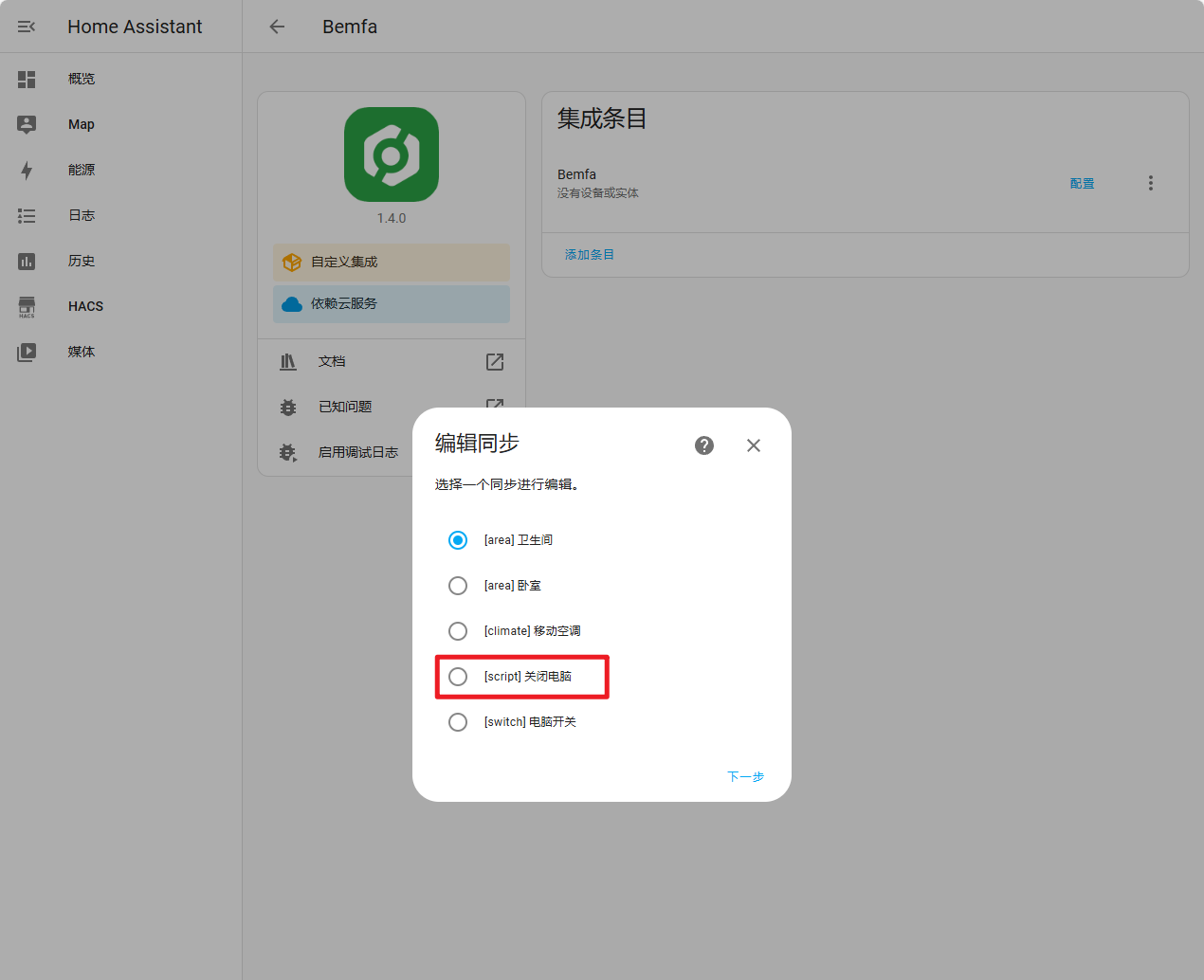Select the [switch] 电脑开关 radio option
Viewport: 1204px width, 980px height.
pos(458,722)
